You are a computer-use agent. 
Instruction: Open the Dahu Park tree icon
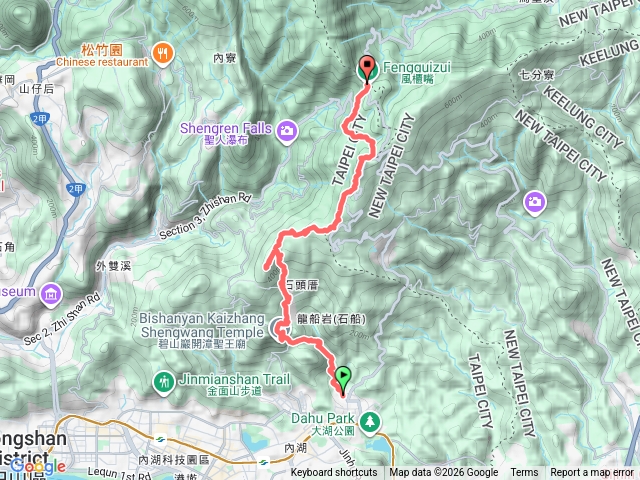370,423
